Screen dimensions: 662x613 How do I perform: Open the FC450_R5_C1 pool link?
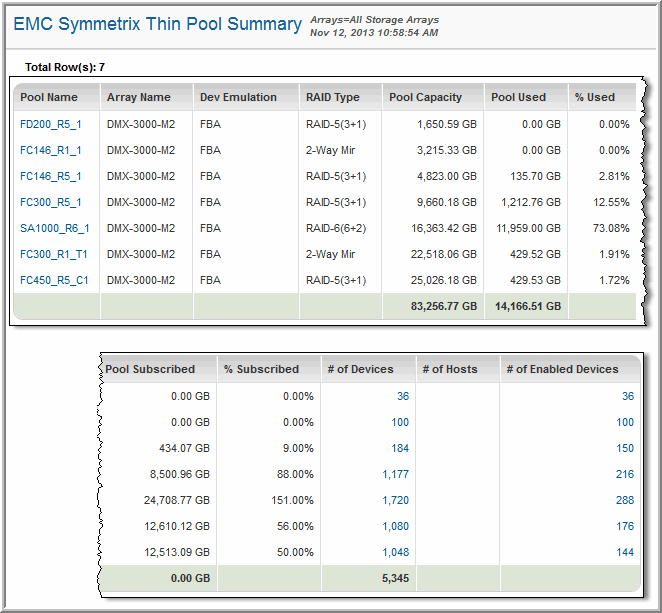(55, 280)
